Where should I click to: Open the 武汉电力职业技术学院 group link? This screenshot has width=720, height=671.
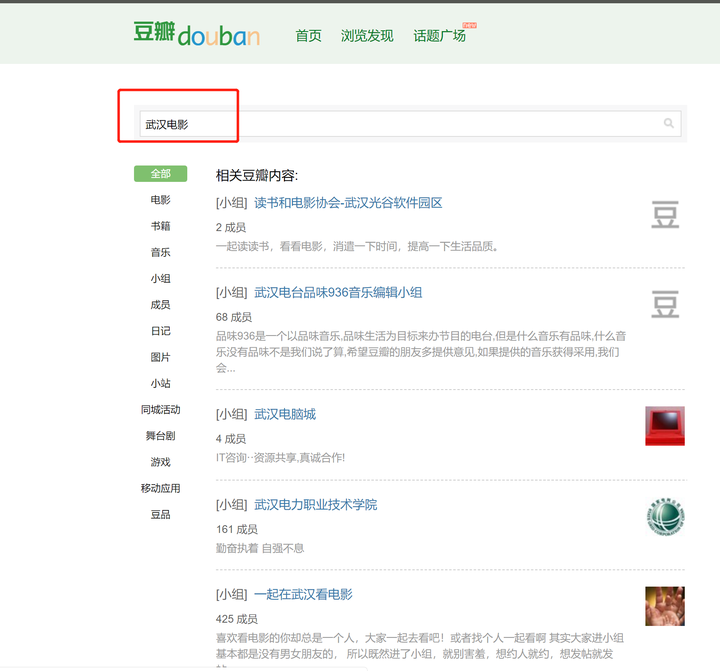click(x=315, y=505)
